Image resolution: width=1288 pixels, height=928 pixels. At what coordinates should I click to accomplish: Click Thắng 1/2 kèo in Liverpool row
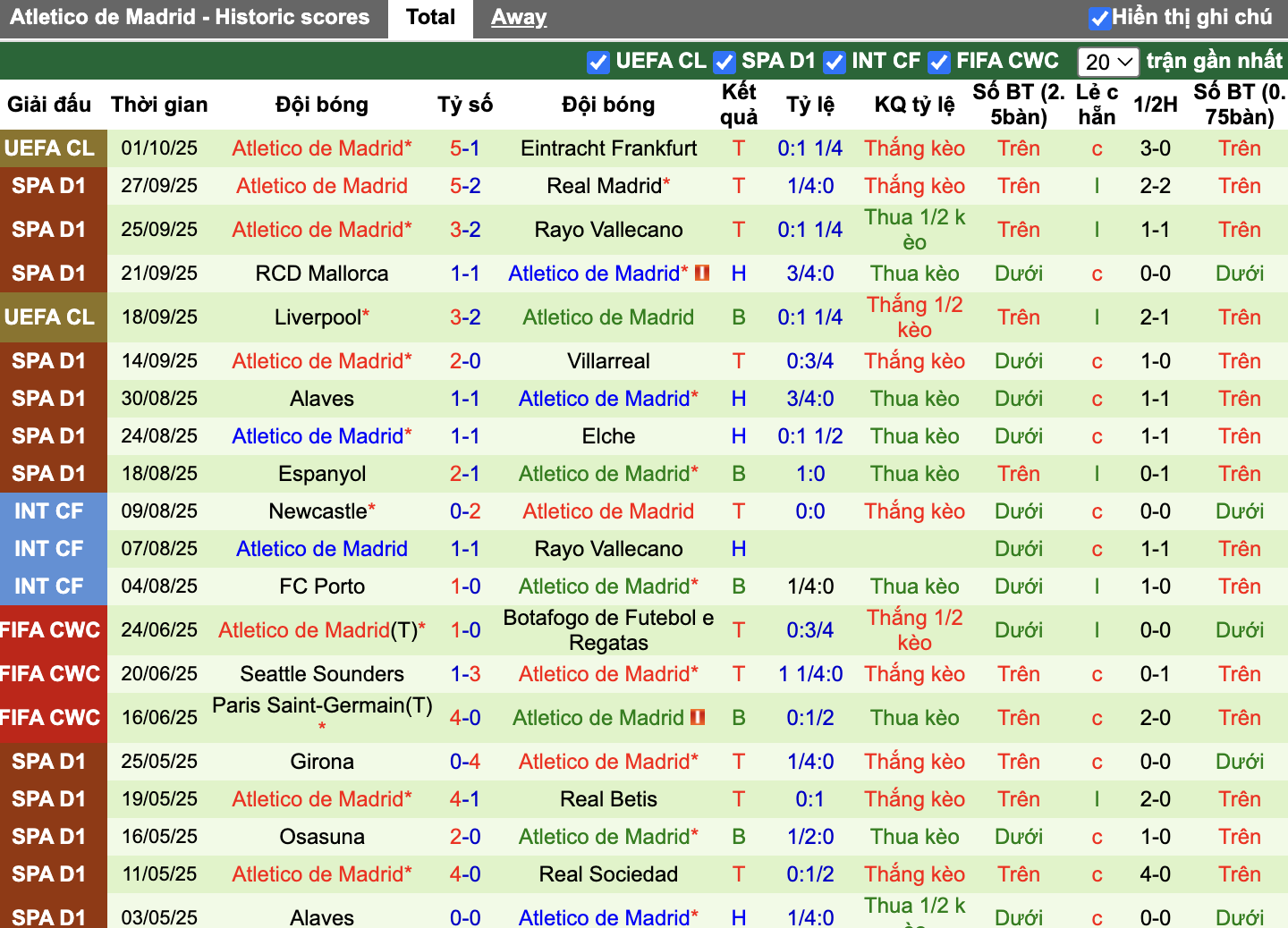pos(914,317)
